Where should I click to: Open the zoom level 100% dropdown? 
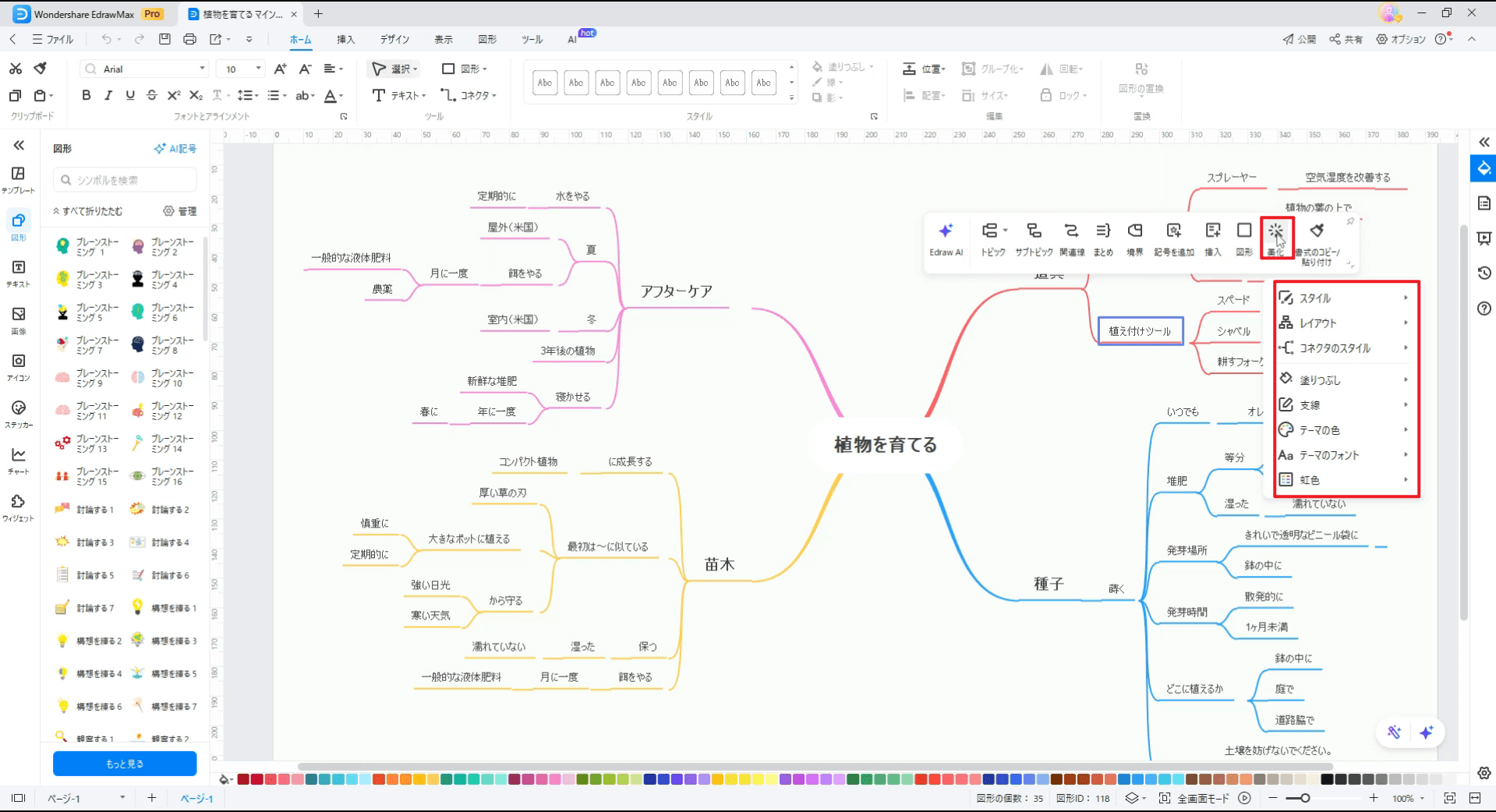(1409, 798)
